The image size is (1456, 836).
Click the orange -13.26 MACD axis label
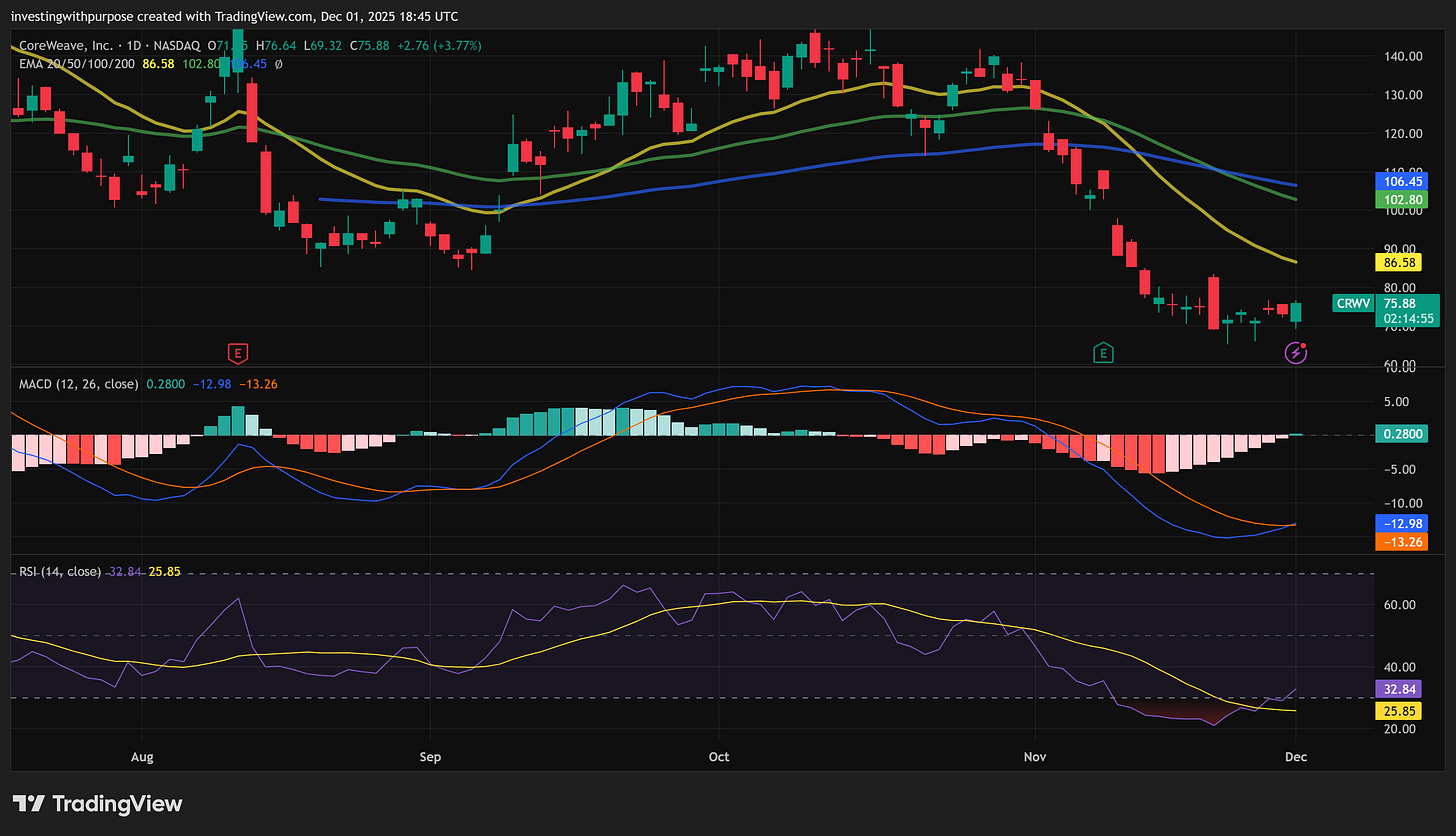point(1403,542)
